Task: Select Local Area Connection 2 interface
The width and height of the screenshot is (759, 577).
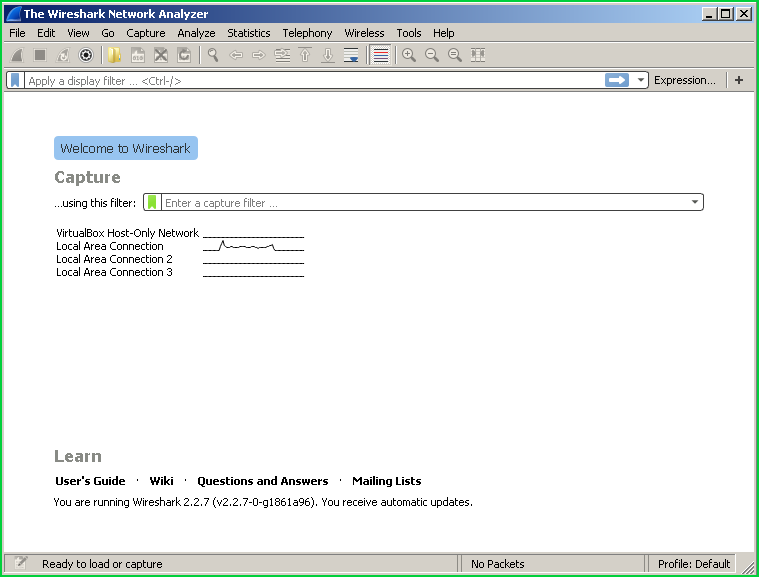Action: tap(114, 259)
